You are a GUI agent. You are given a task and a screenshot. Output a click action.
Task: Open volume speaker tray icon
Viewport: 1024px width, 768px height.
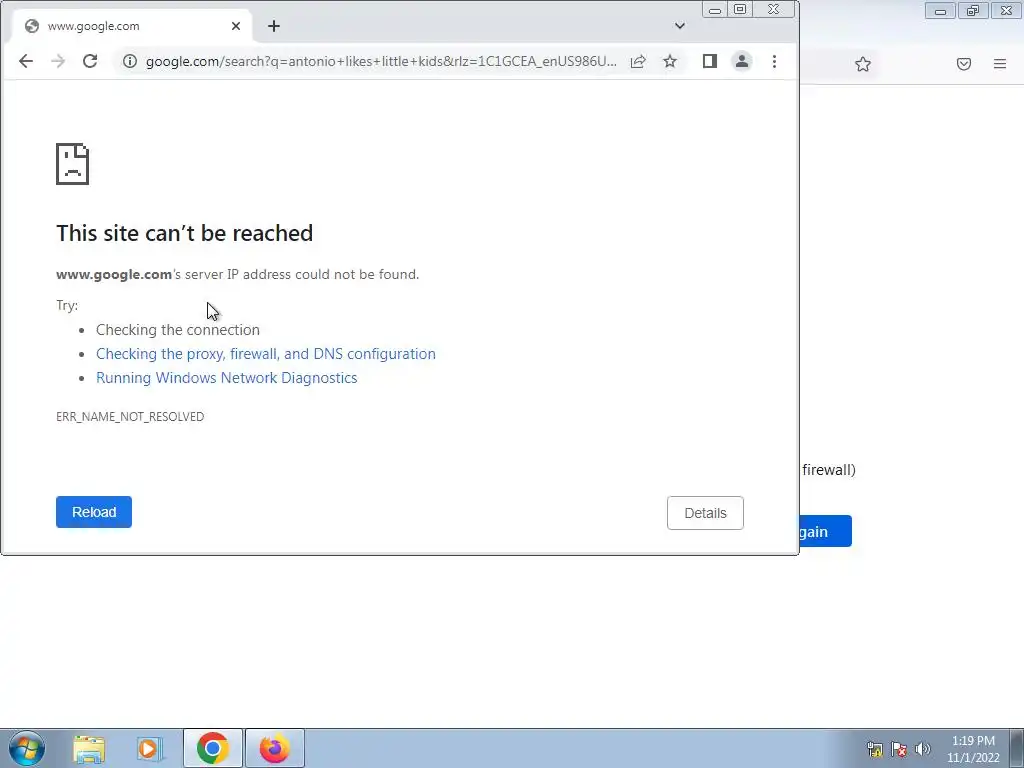(x=923, y=749)
